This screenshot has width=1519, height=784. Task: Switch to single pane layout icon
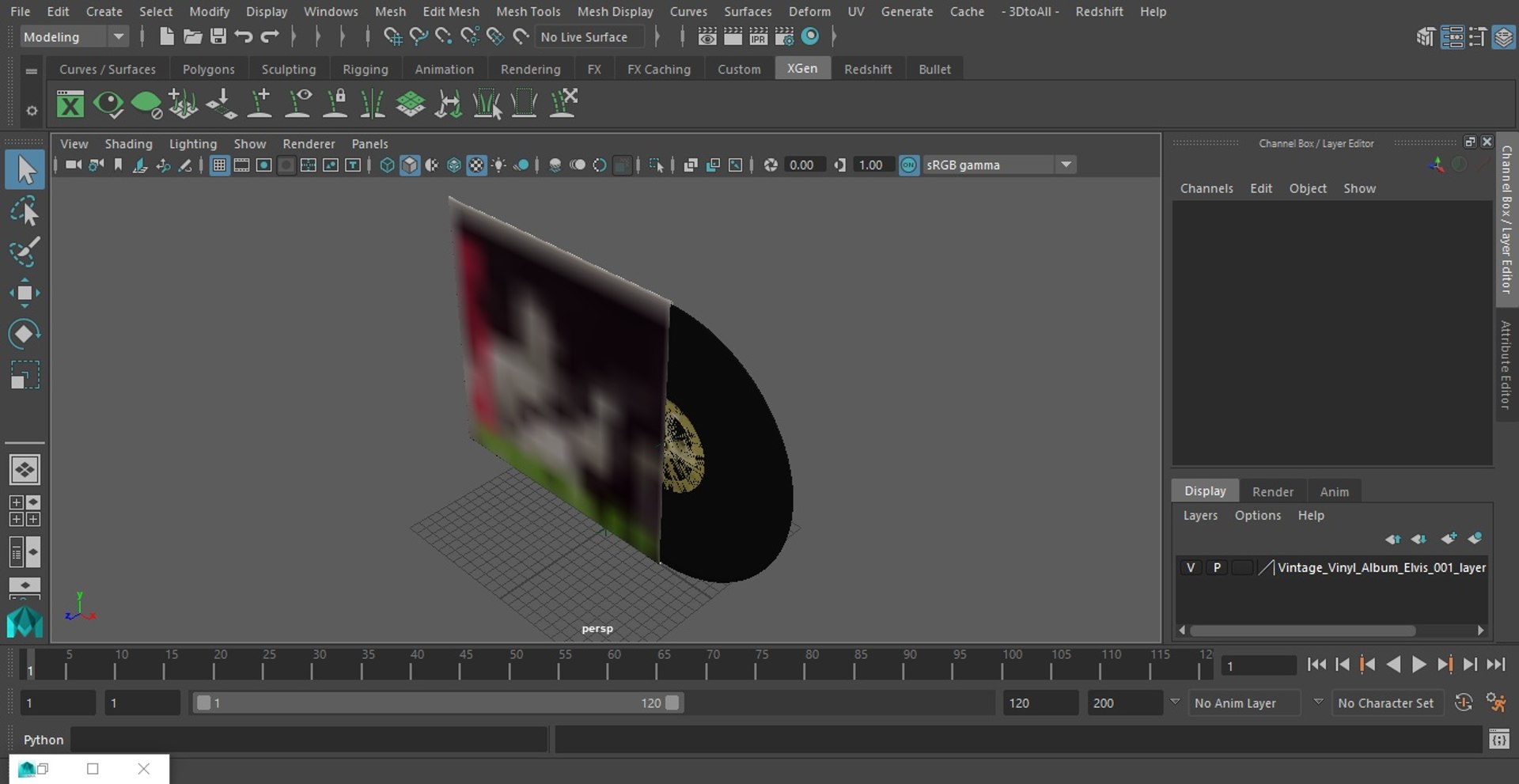coord(25,470)
